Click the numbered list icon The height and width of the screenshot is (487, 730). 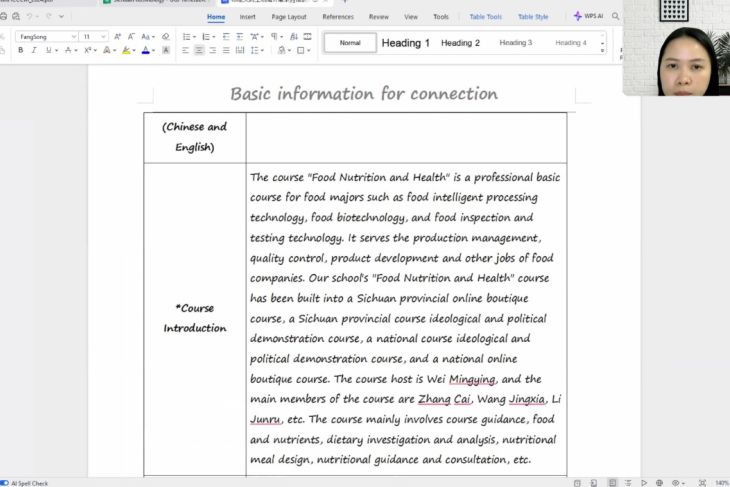pos(206,37)
